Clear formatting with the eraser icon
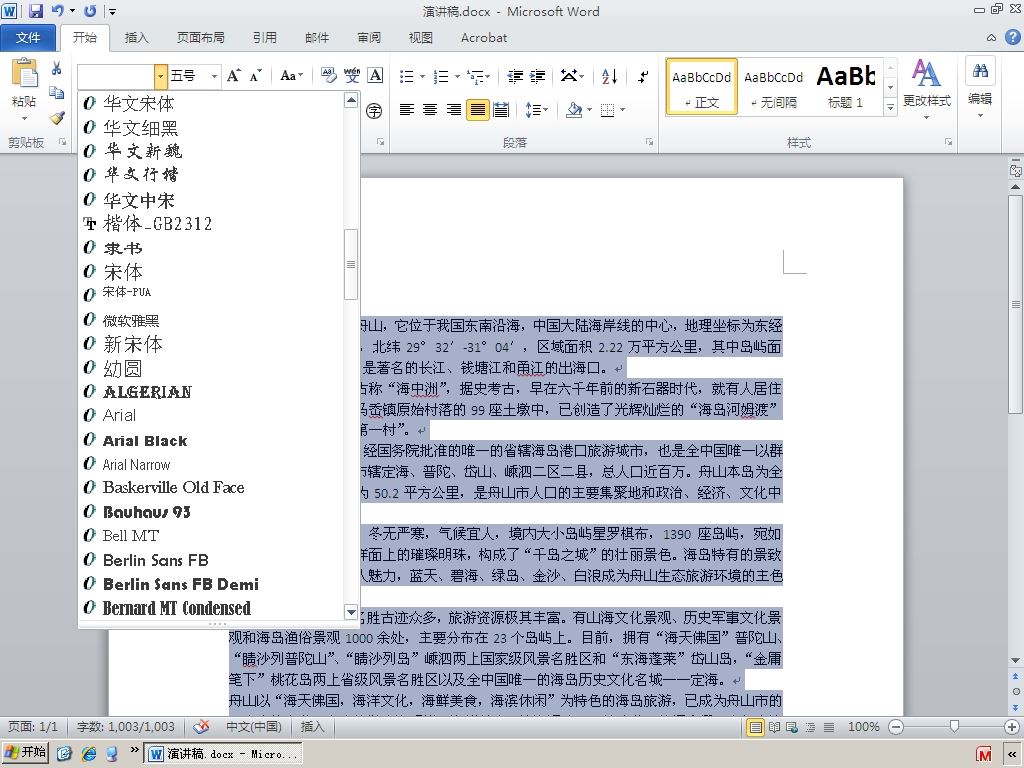The image size is (1024, 768). pos(328,76)
